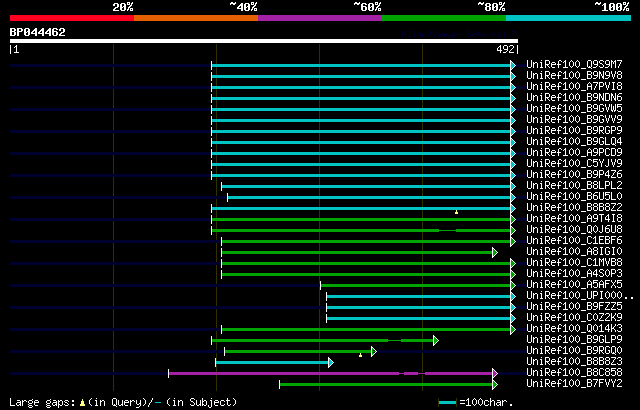Click the arrowhead ending the B9GLP9 bar
The image size is (640, 410).
(436, 340)
